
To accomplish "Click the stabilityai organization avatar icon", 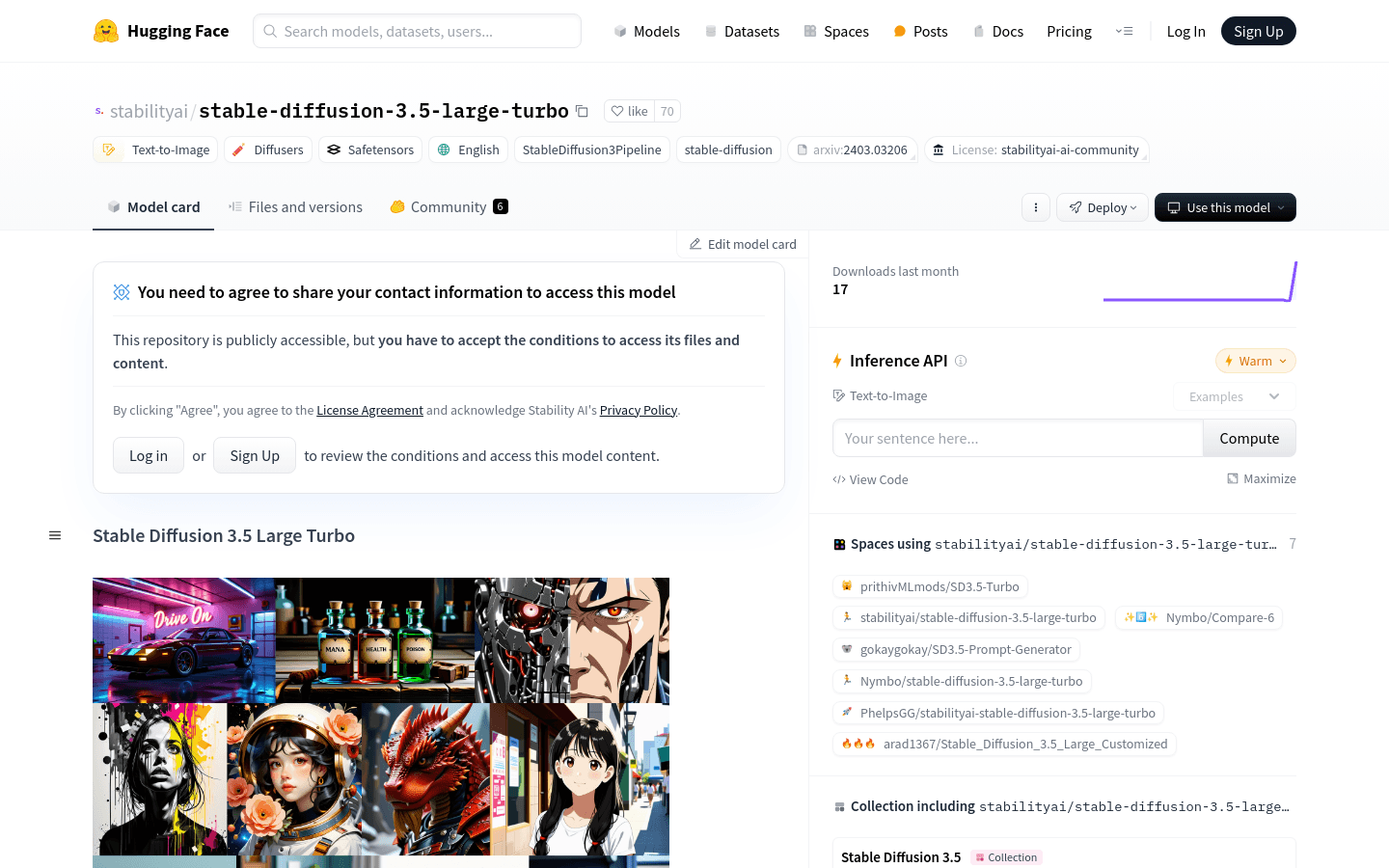I will pyautogui.click(x=99, y=111).
